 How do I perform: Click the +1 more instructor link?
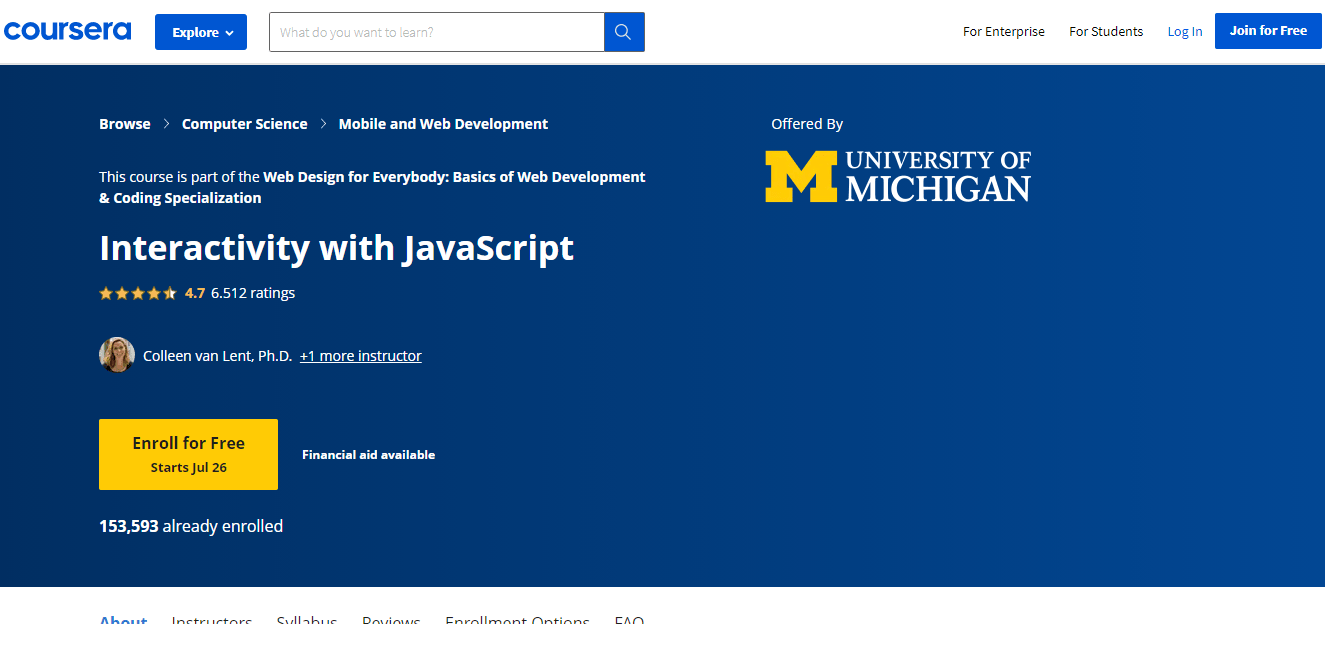tap(360, 356)
